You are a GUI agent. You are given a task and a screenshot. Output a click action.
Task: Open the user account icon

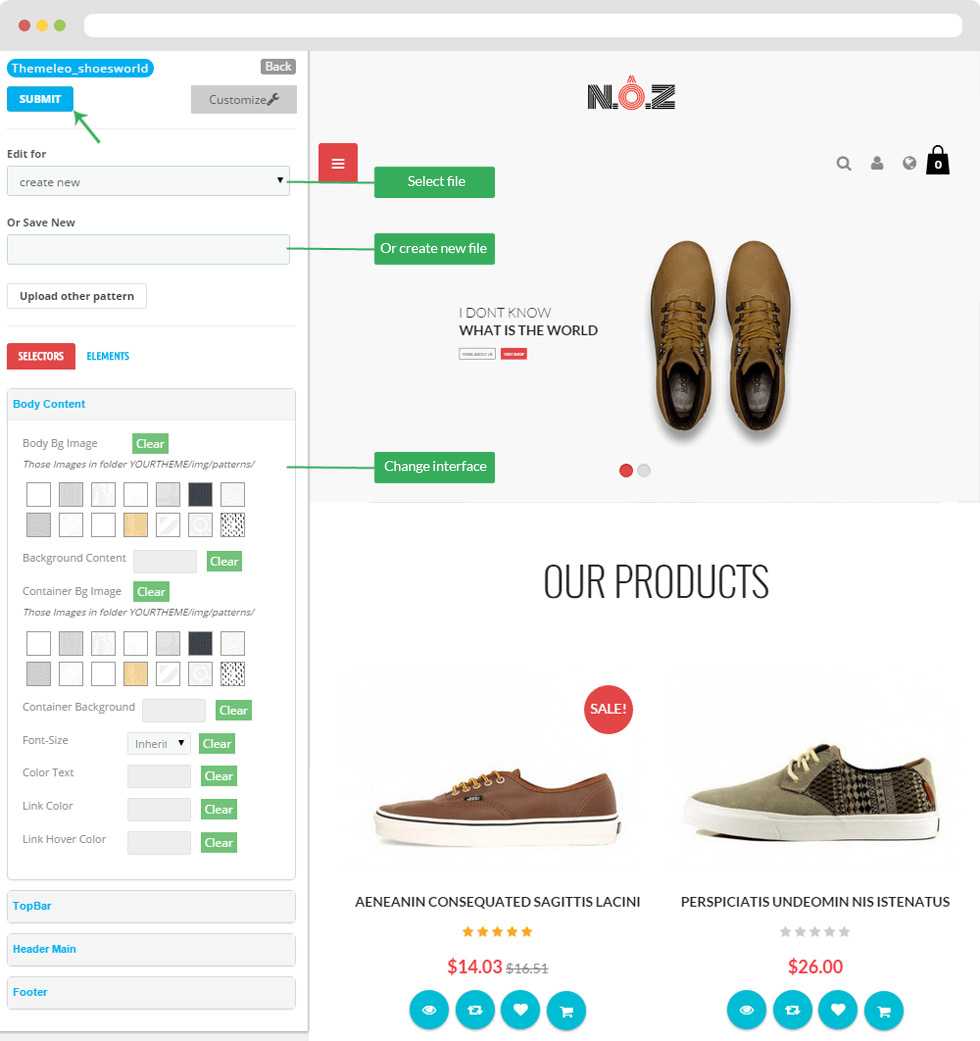point(877,163)
